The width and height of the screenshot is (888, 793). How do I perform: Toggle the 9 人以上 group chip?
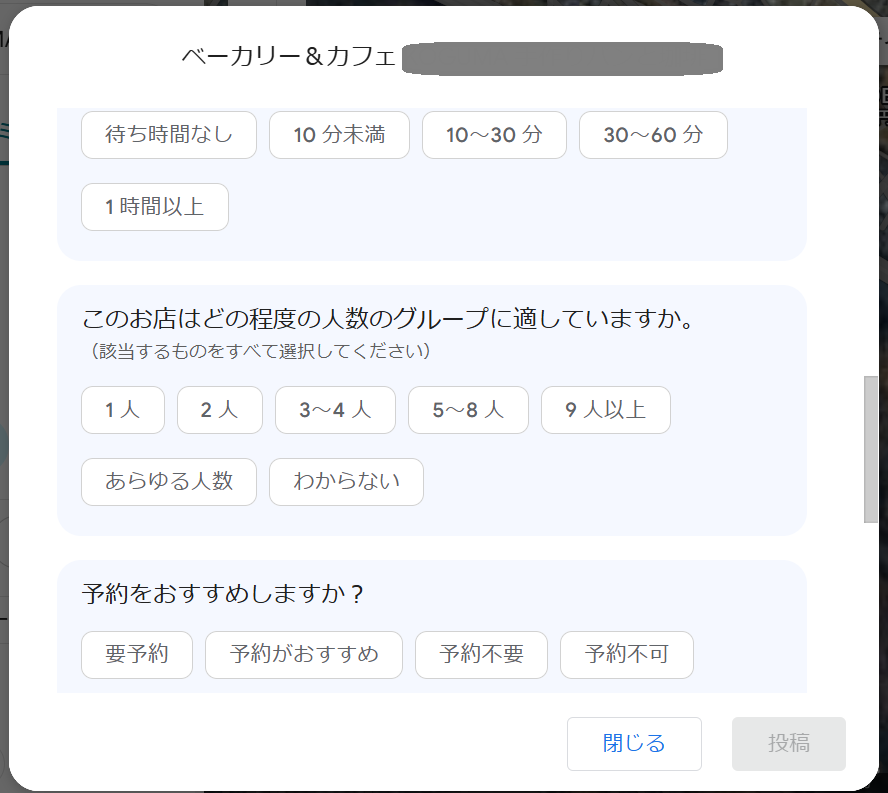point(605,410)
